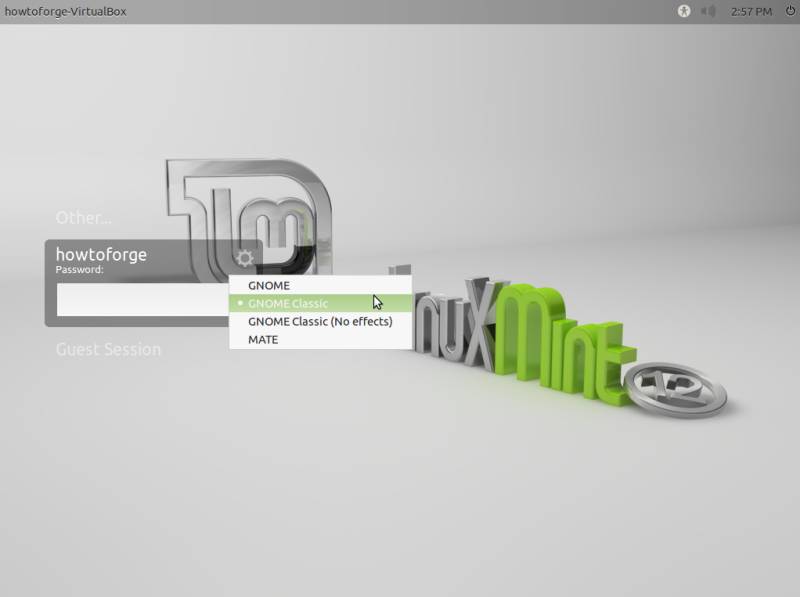
Task: Click the Other... login option
Action: pyautogui.click(x=83, y=218)
